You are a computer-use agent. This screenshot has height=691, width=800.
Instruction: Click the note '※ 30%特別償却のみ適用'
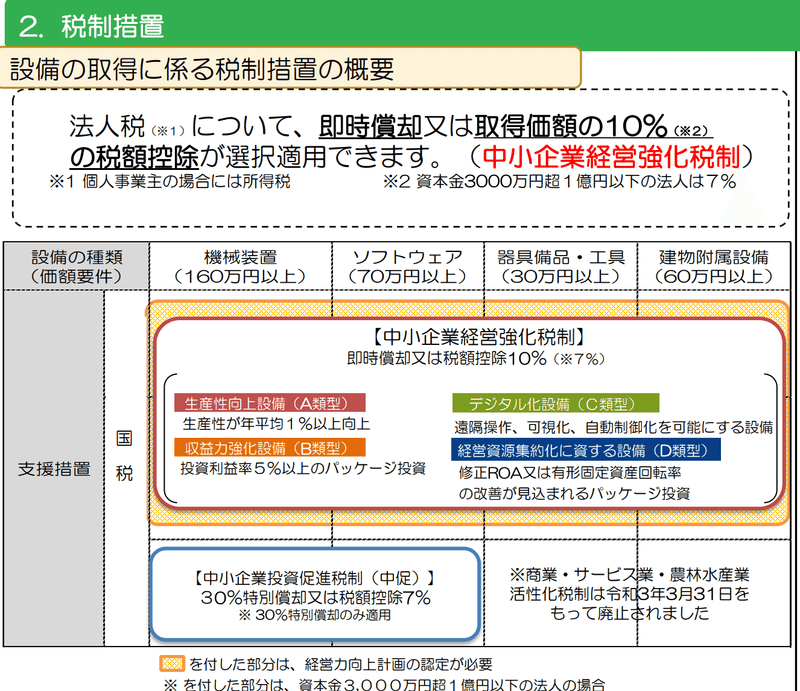coord(315,615)
